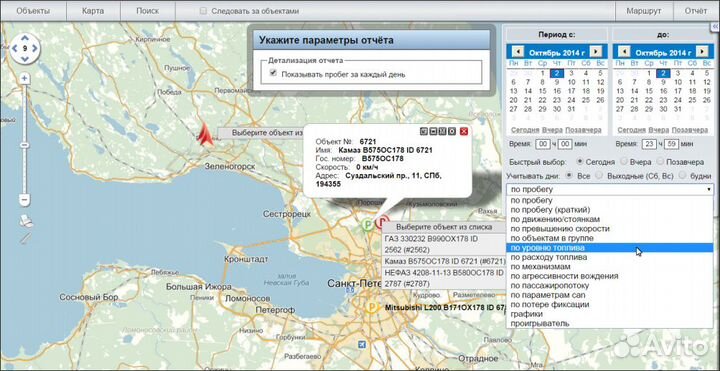Choose графики from the report list

[x=610, y=314]
